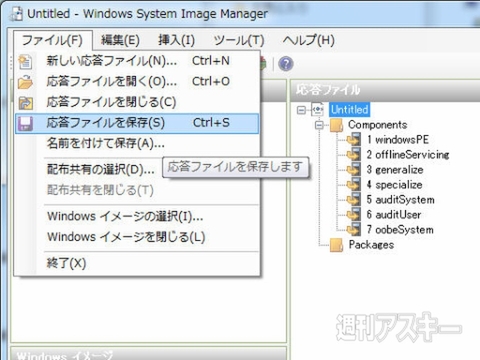Click the generalize pass icon
The width and height of the screenshot is (480, 360).
coord(353,169)
